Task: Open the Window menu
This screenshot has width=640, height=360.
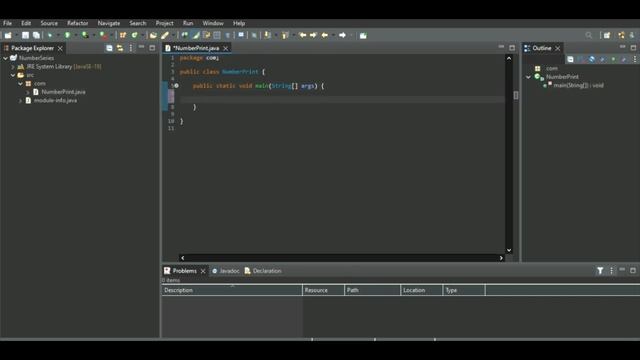Action: pyautogui.click(x=213, y=23)
